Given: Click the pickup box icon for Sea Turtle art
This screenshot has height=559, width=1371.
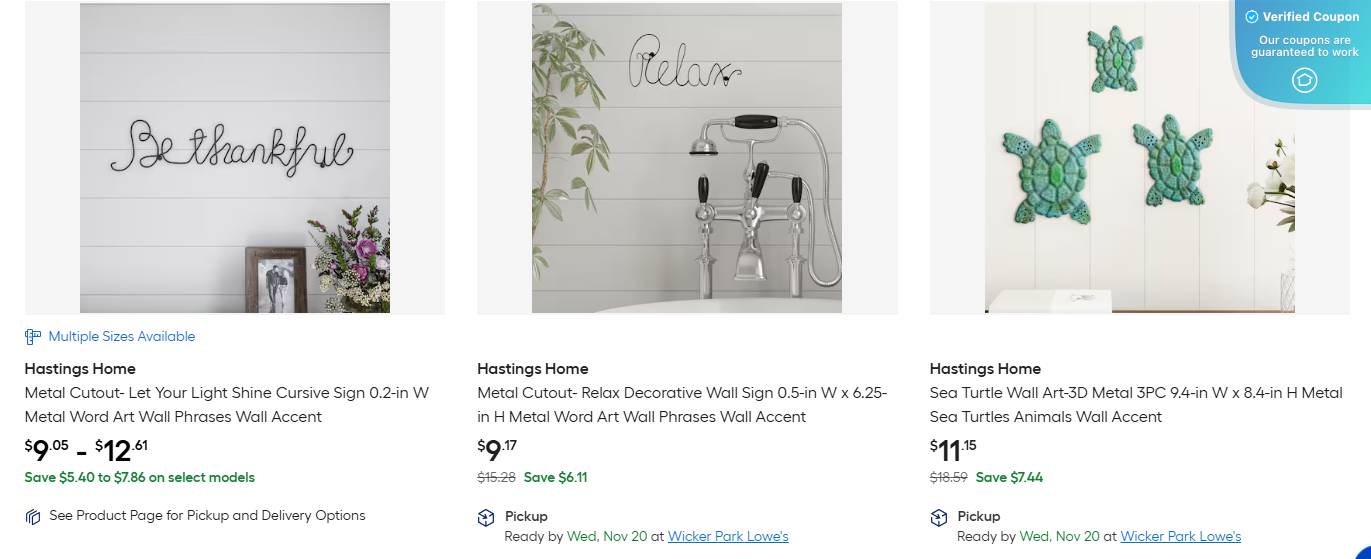Looking at the screenshot, I should tap(938, 517).
